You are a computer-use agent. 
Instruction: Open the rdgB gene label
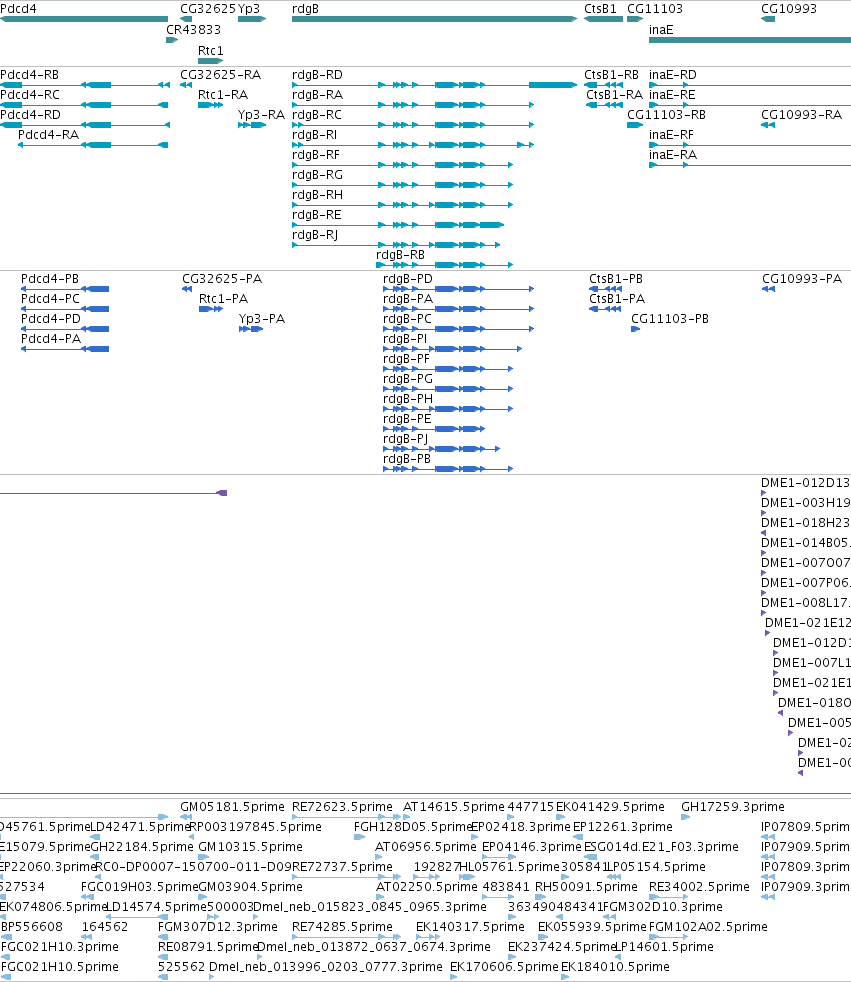305,9
